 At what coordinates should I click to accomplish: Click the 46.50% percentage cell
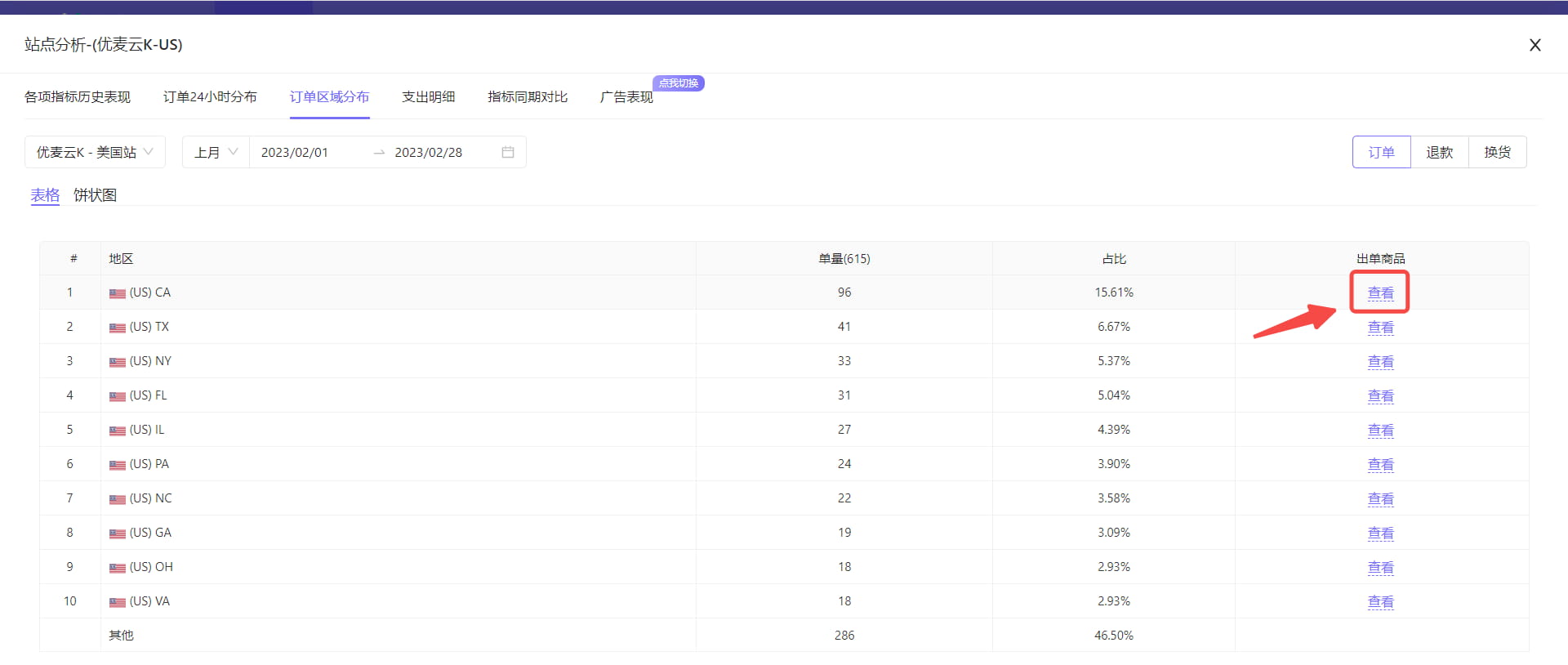(x=1114, y=636)
